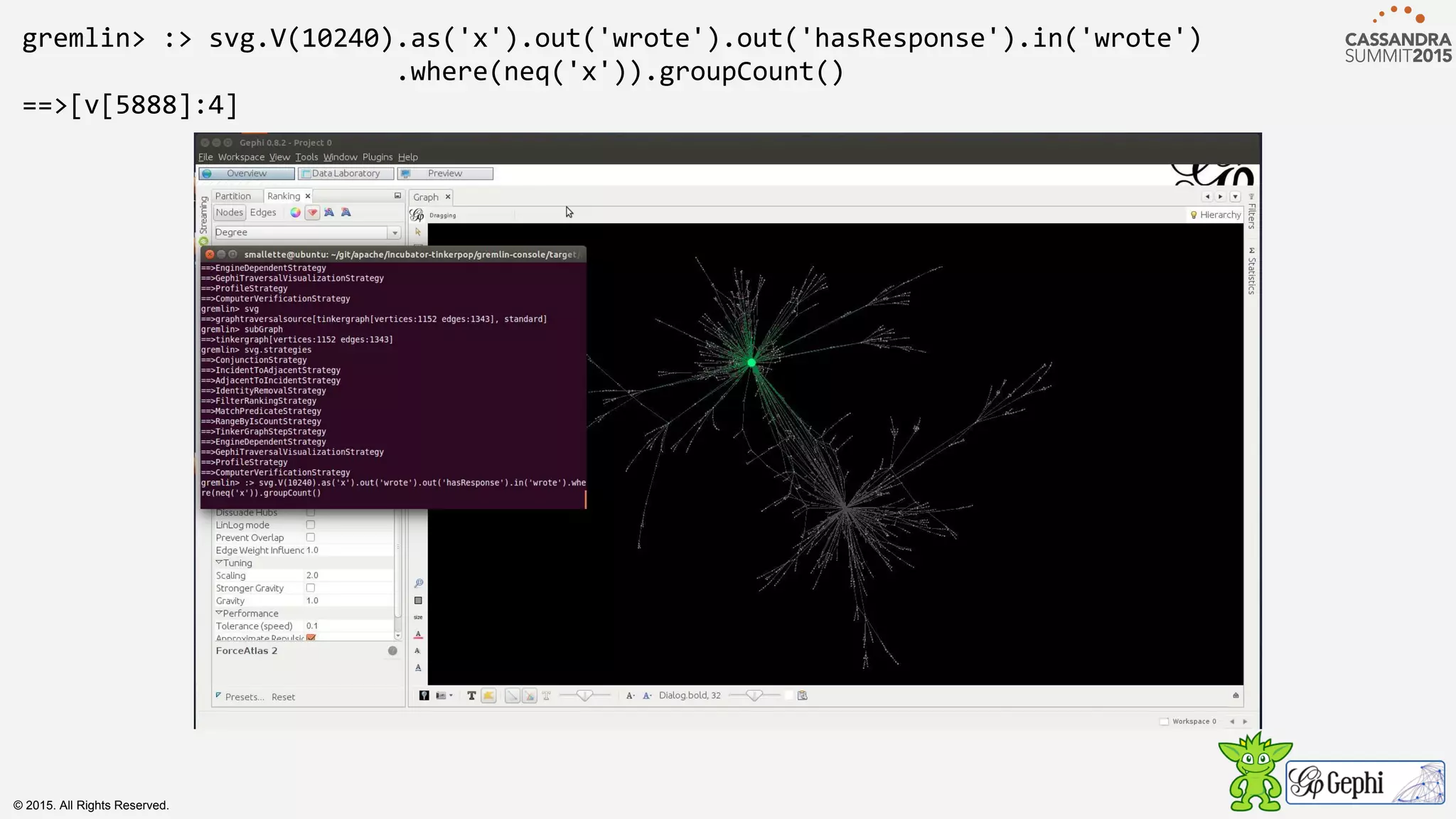This screenshot has width=1456, height=819.
Task: Enable Prevent Overlap checkbox
Action: (311, 538)
